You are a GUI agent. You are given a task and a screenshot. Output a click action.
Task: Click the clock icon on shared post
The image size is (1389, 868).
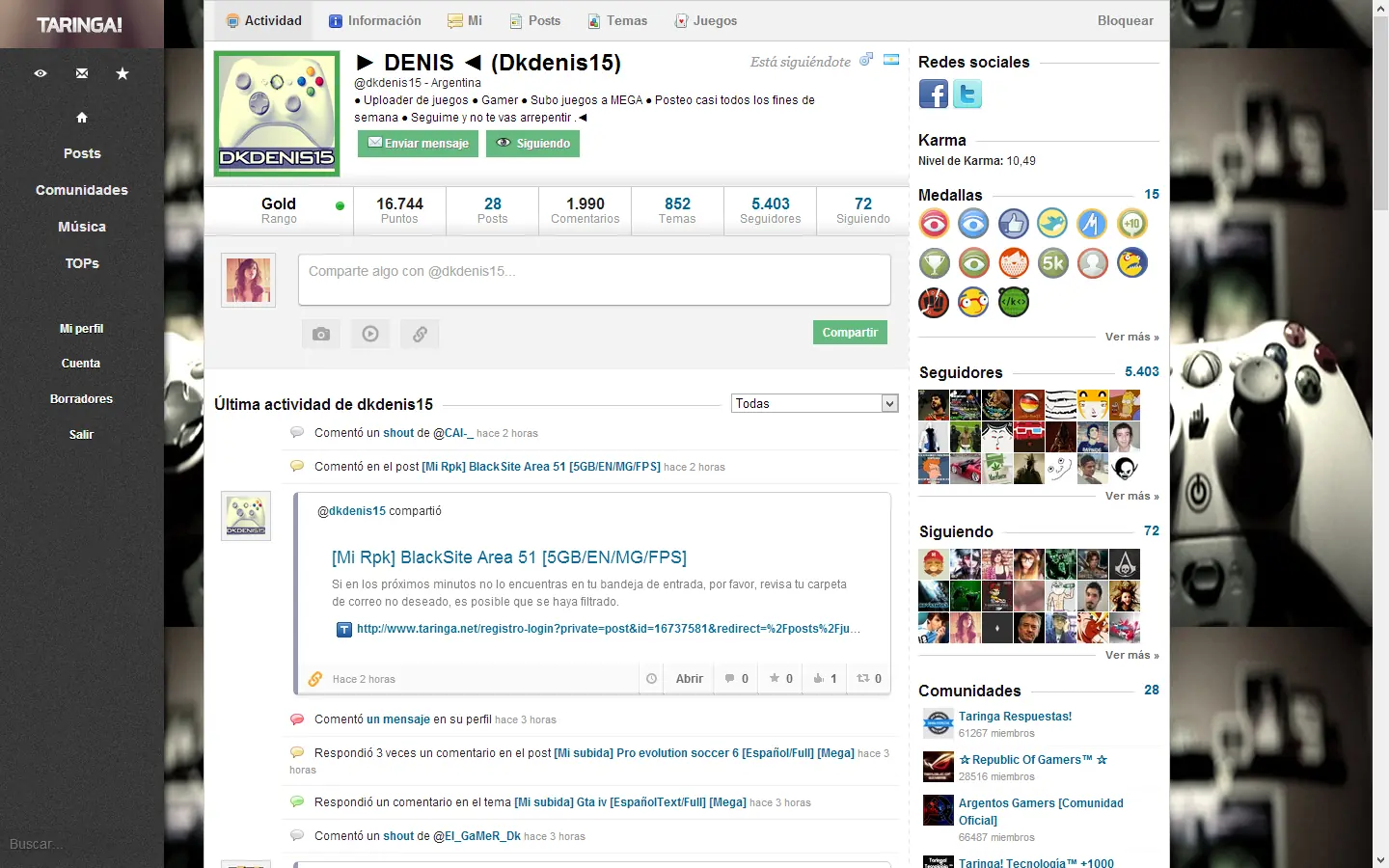click(x=652, y=679)
